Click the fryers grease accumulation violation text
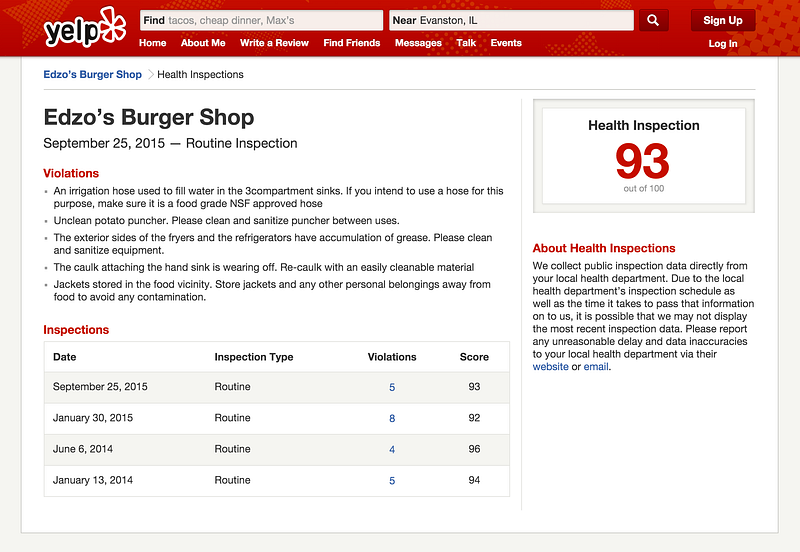Image resolution: width=800 pixels, height=552 pixels. pos(273,244)
